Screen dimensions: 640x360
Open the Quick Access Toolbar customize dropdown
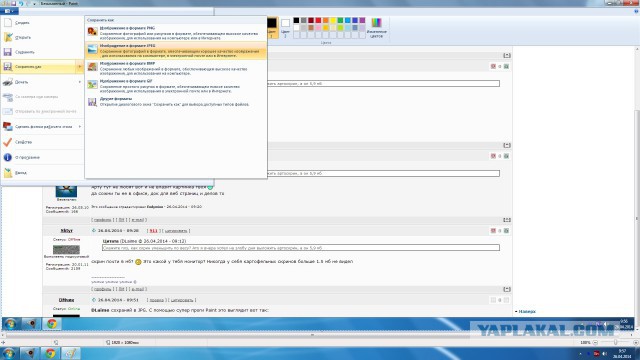click(34, 4)
